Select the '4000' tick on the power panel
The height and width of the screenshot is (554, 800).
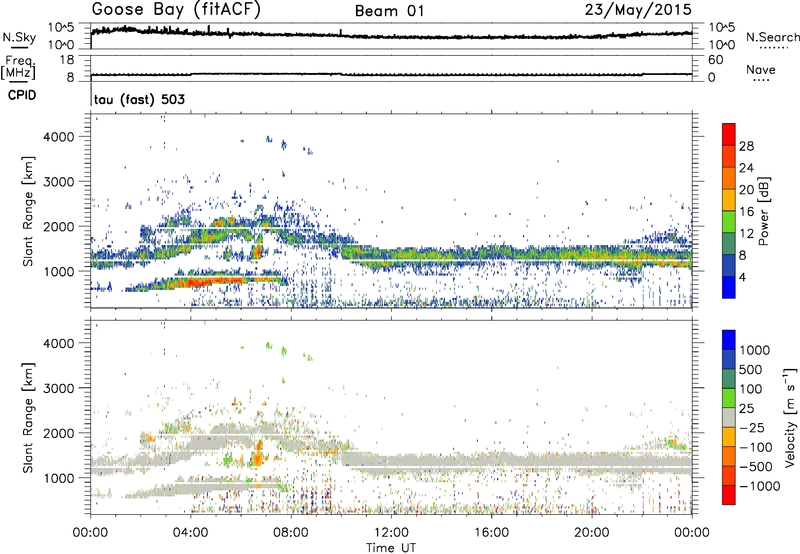coord(59,137)
